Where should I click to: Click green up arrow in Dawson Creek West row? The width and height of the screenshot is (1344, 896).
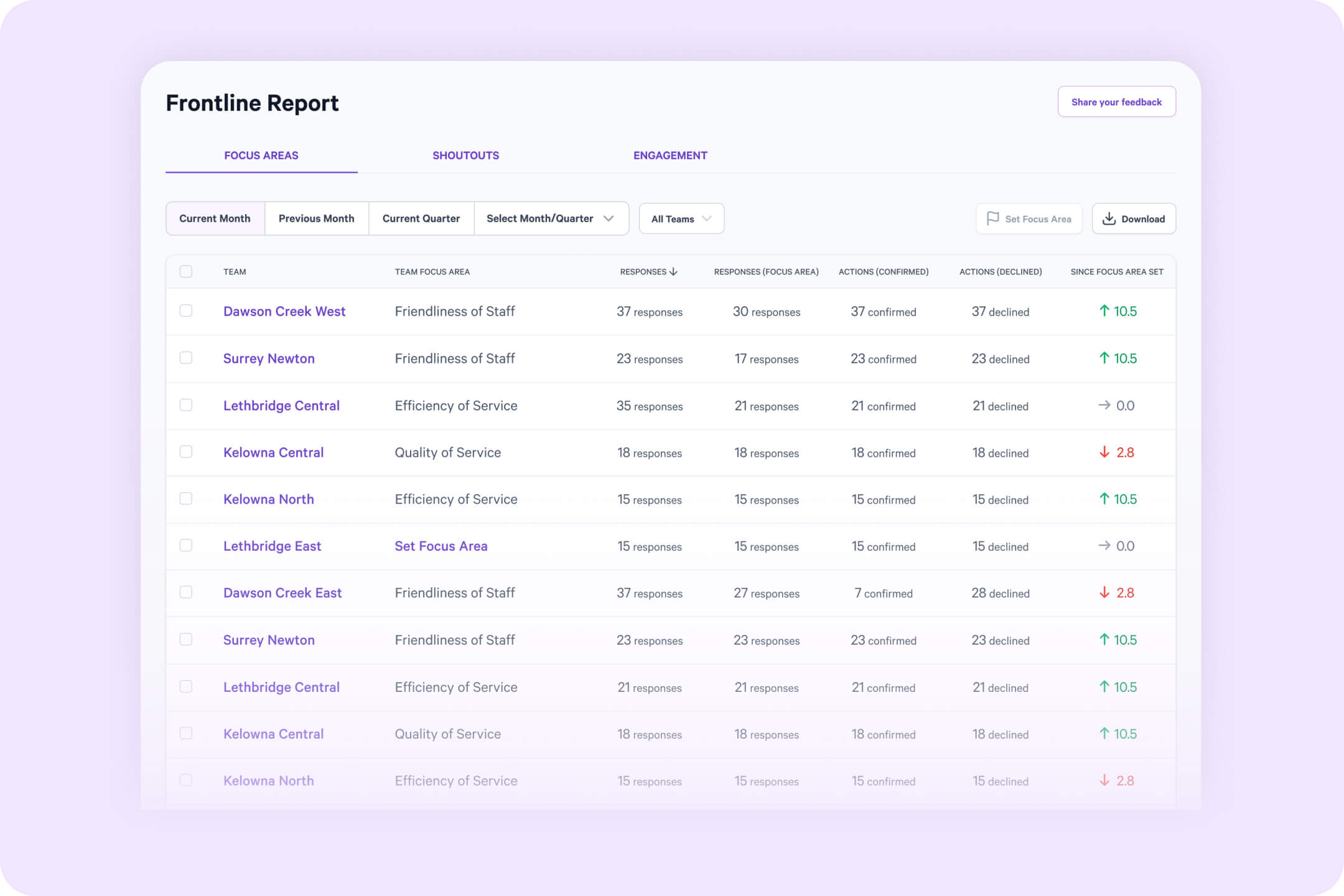(x=1104, y=311)
